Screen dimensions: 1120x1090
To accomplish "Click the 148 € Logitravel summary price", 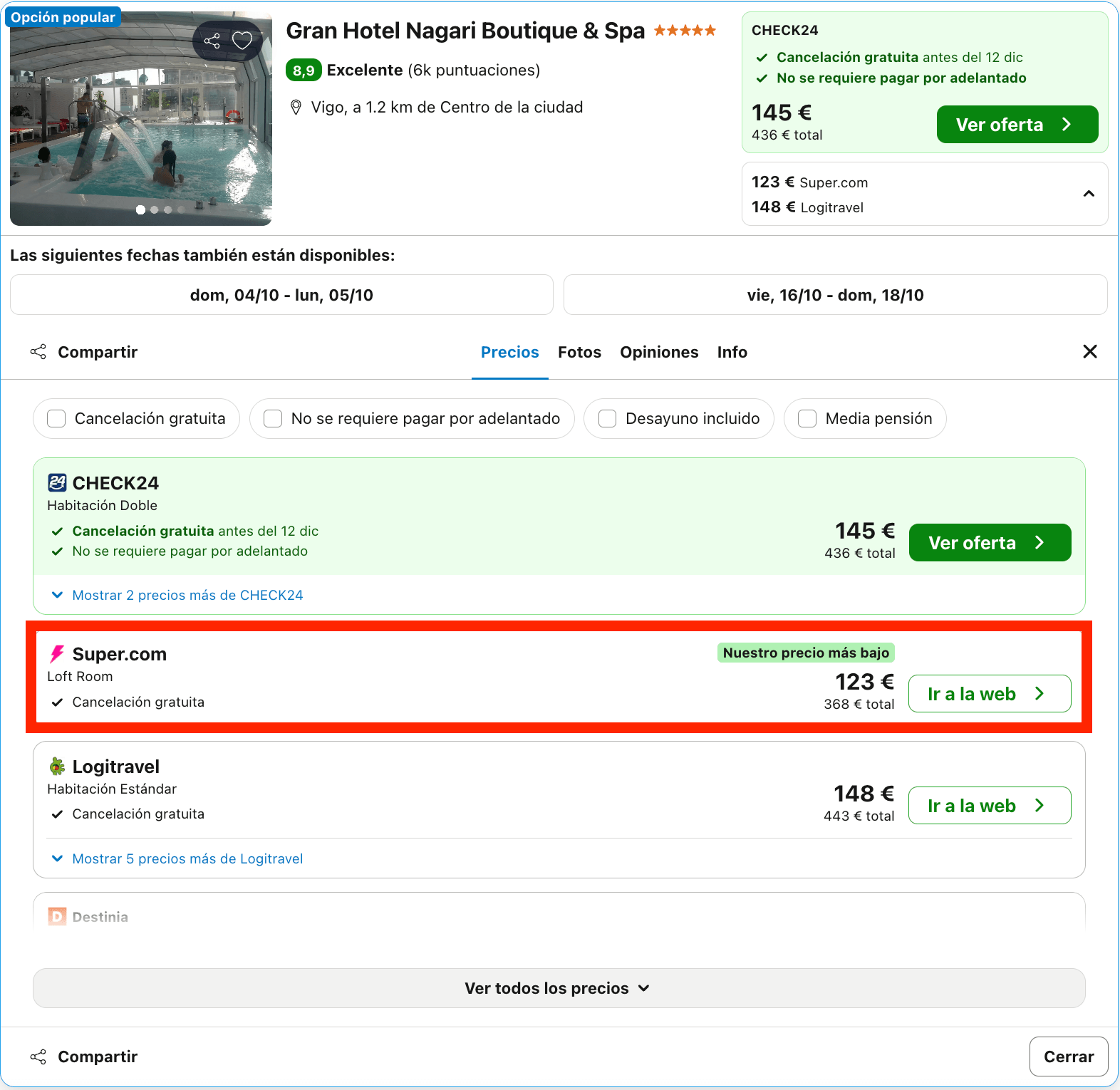I will click(x=807, y=207).
